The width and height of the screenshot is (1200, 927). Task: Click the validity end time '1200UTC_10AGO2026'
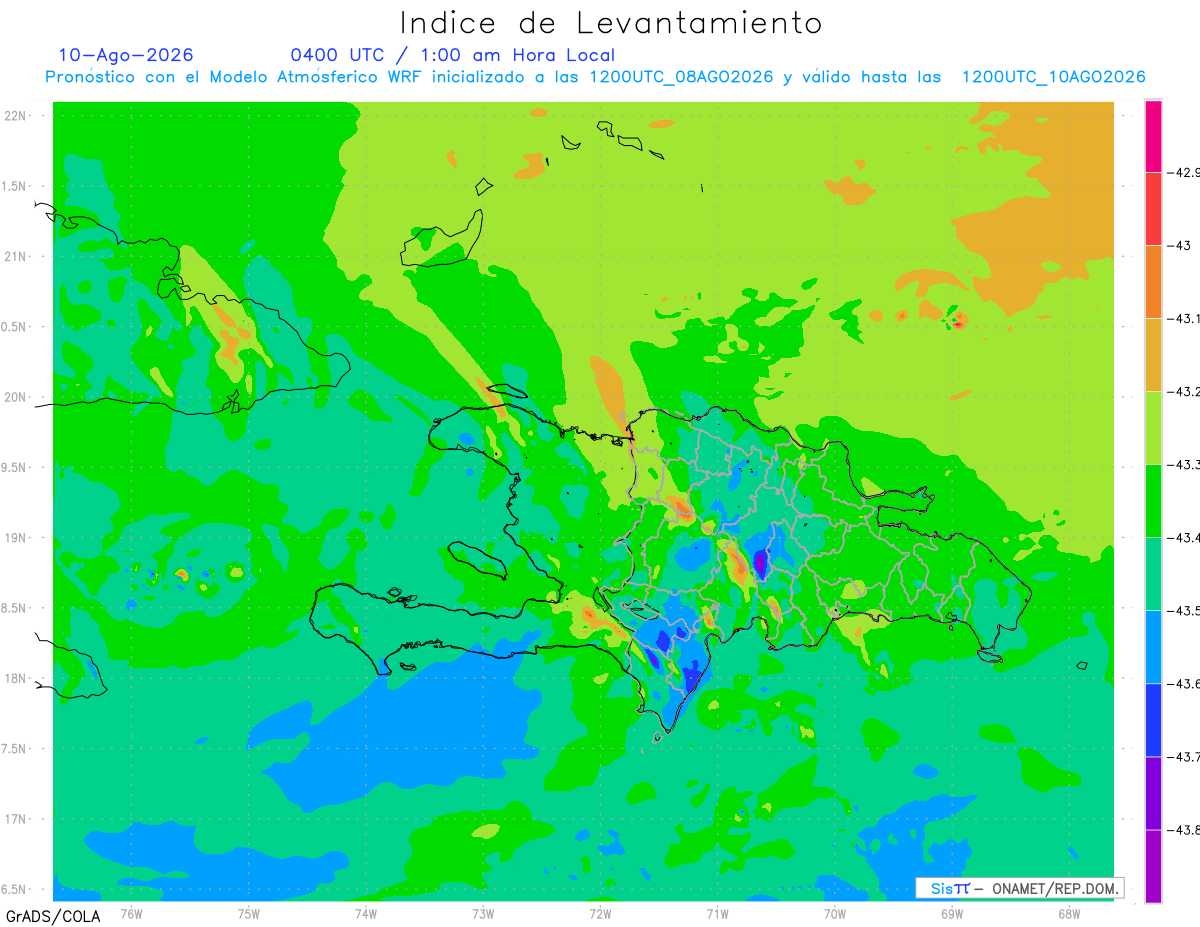[1054, 77]
